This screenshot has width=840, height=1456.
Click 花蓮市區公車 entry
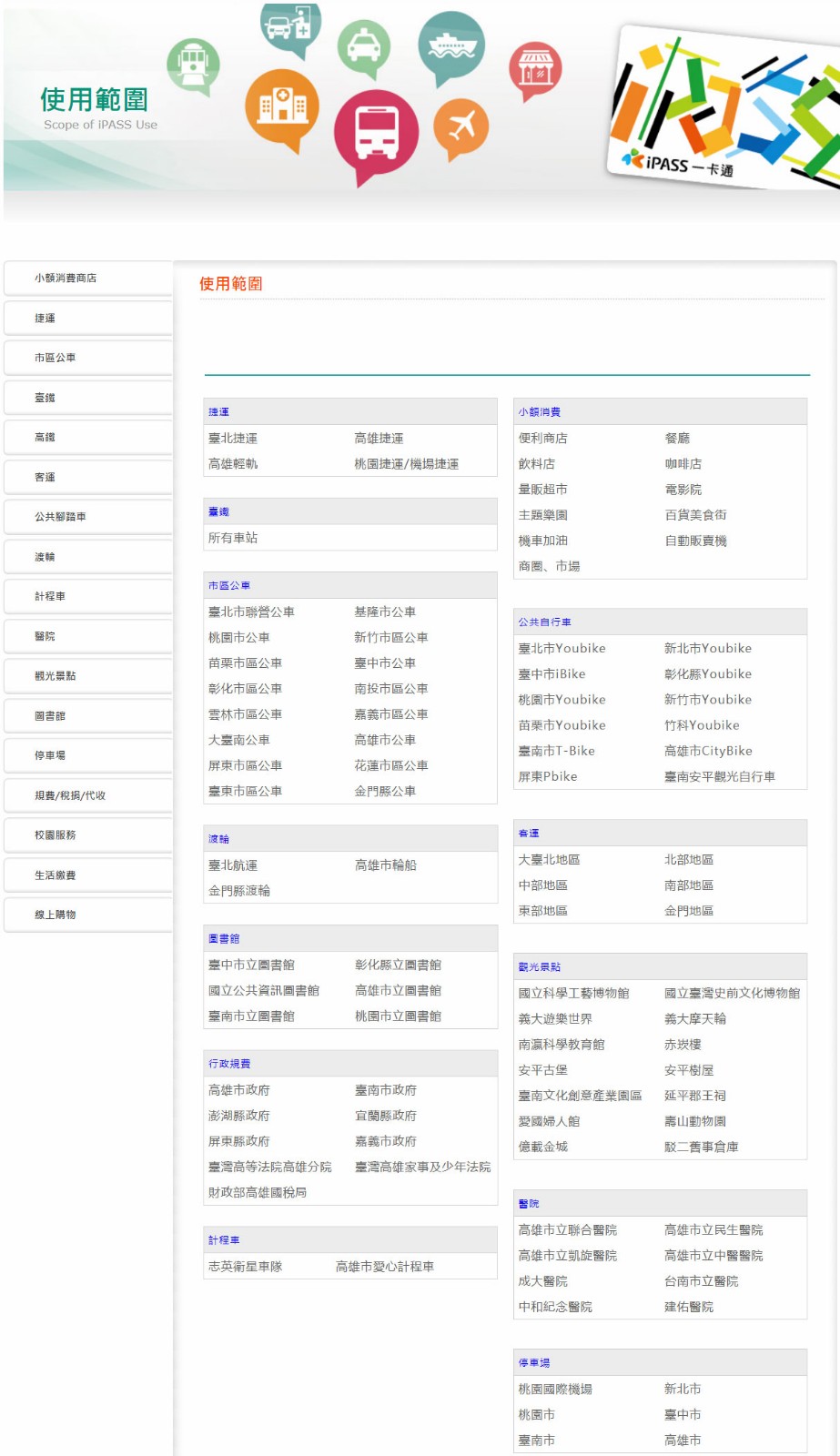coord(391,766)
